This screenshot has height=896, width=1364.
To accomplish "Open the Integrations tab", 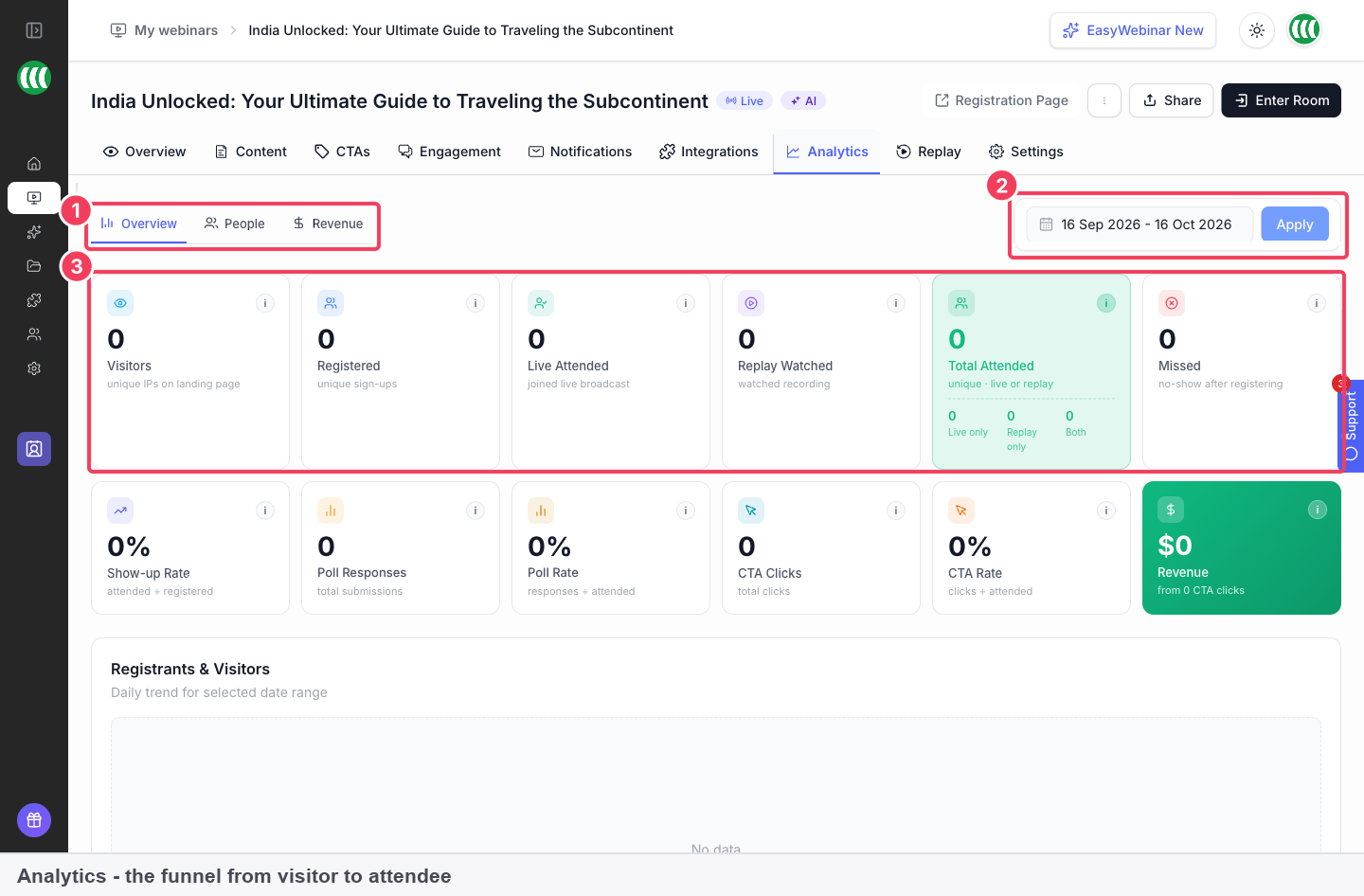I will [709, 152].
